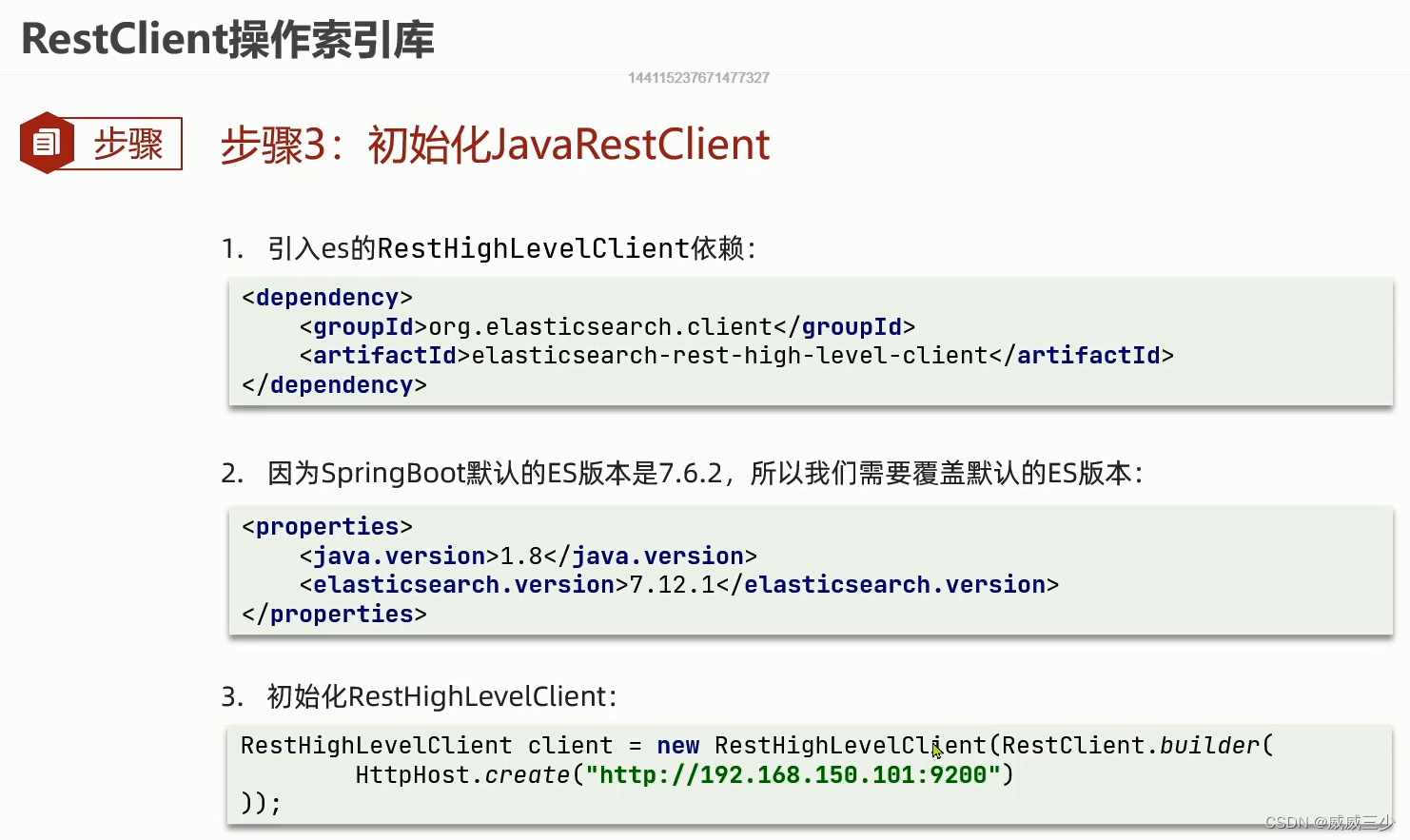
Task: Click the text 引入es的RestHighLevelClient依赖
Action: tap(512, 248)
